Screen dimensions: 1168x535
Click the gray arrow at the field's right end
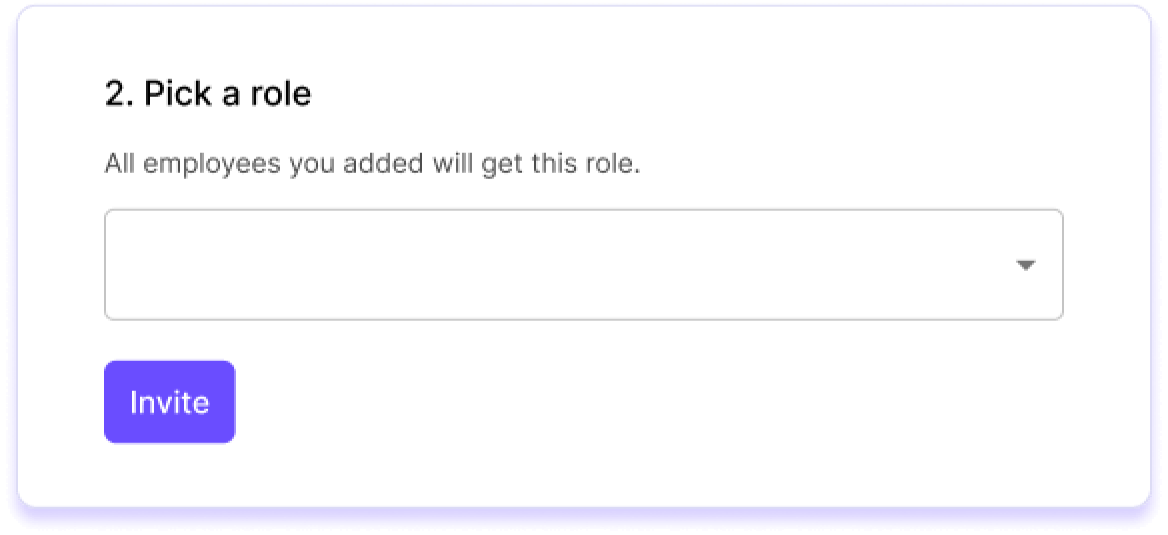1025,266
